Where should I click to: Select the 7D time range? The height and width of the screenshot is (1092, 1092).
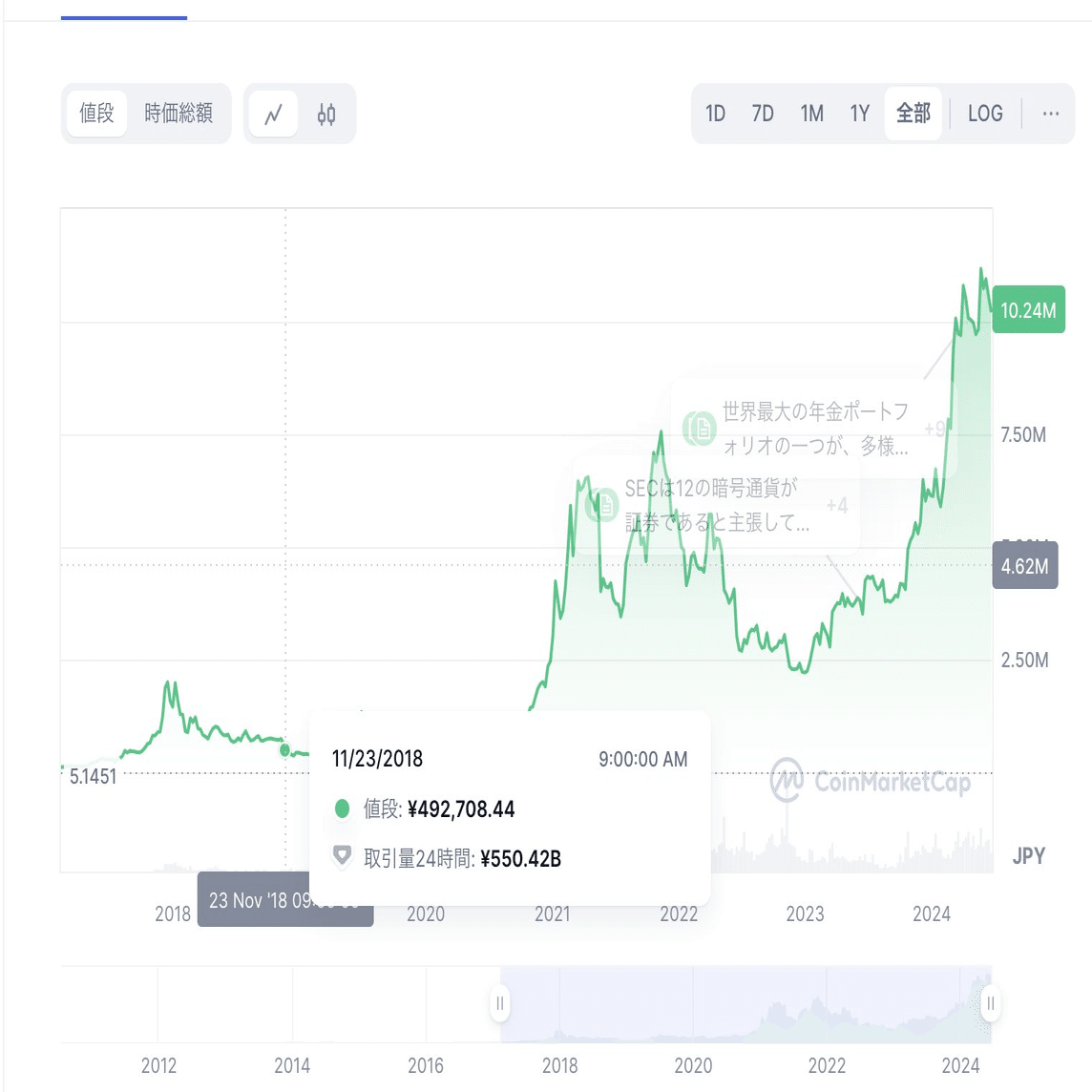[763, 114]
